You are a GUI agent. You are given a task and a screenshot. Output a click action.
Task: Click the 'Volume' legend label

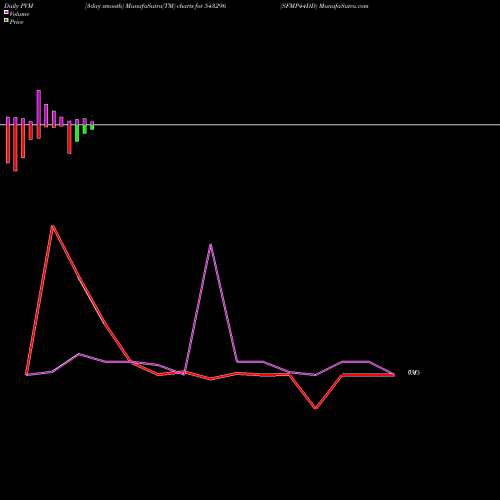(19, 14)
